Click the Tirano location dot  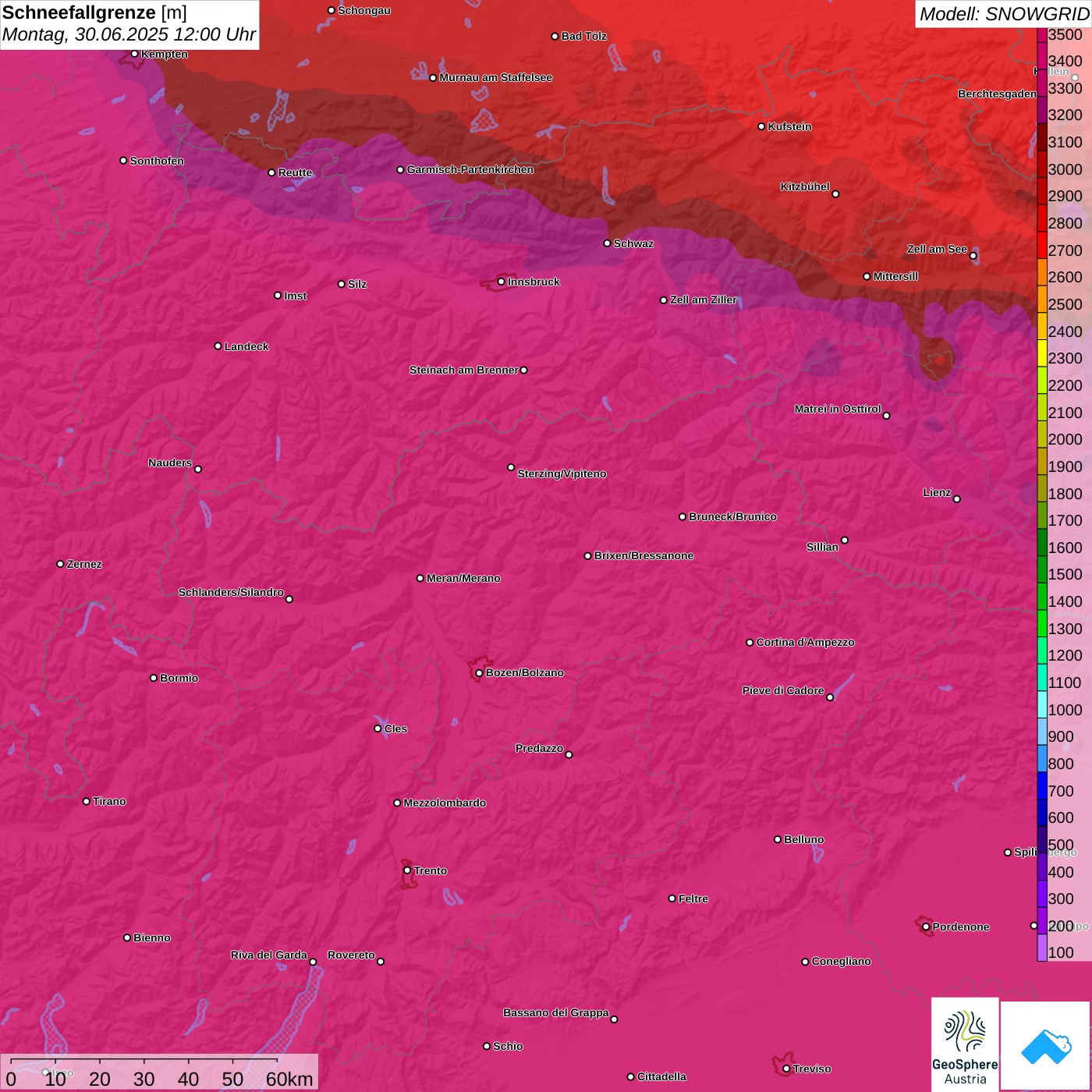pos(87,801)
